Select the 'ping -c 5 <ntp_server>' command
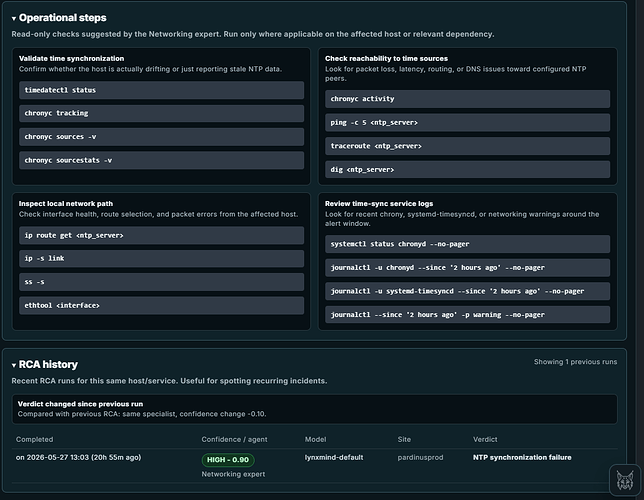The height and width of the screenshot is (500, 644). [x=467, y=122]
